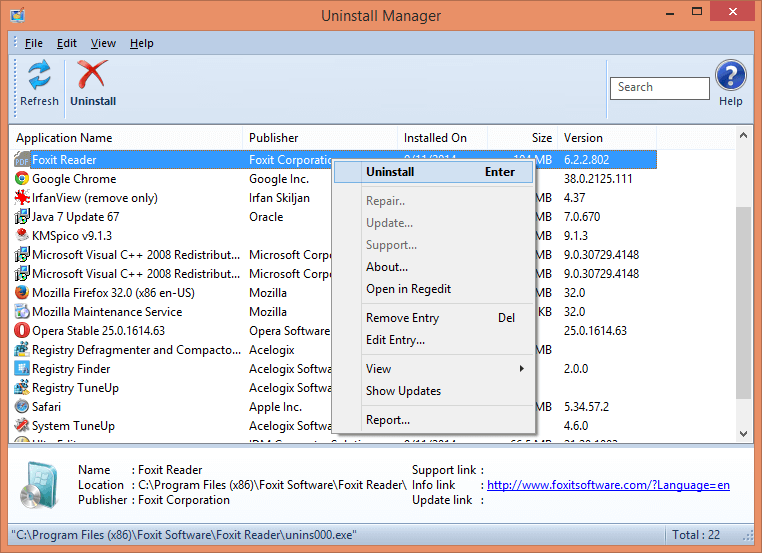
Task: Open the Help menu in menu bar
Action: (141, 43)
